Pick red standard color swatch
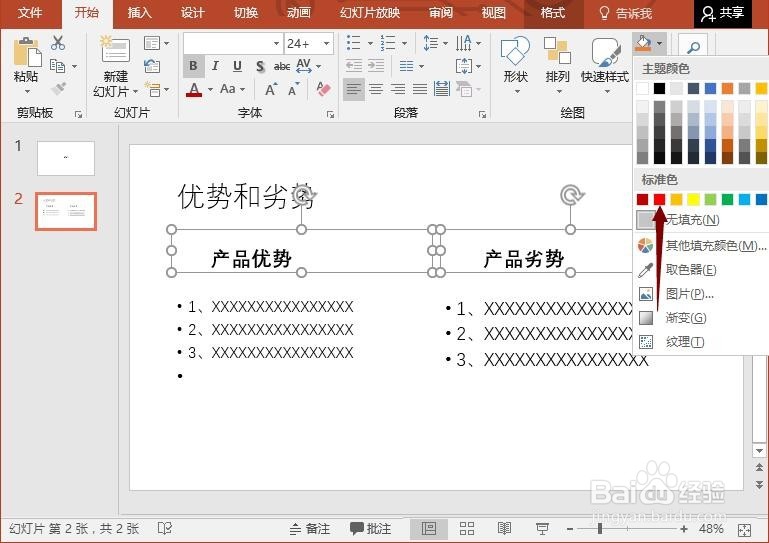The height and width of the screenshot is (543, 769). (x=660, y=199)
